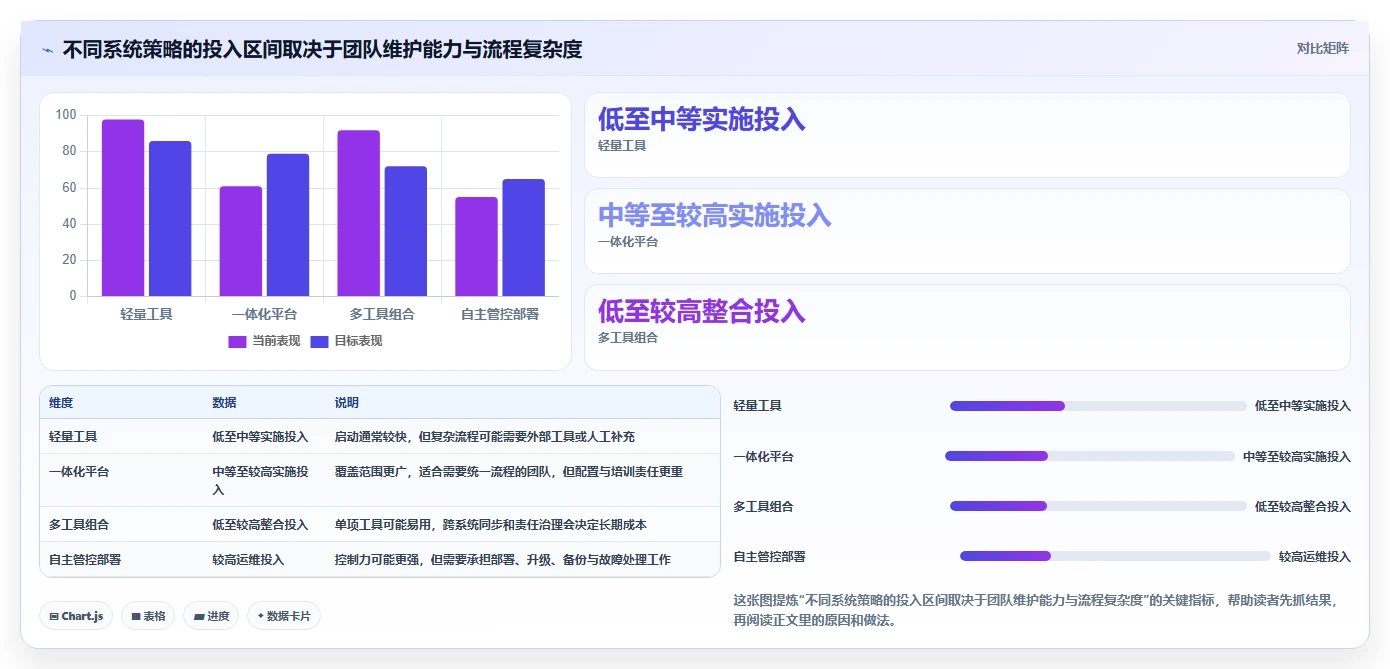Select the purple 当前表现 bar for 轻量工具
The width and height of the screenshot is (1390, 669).
click(x=123, y=208)
